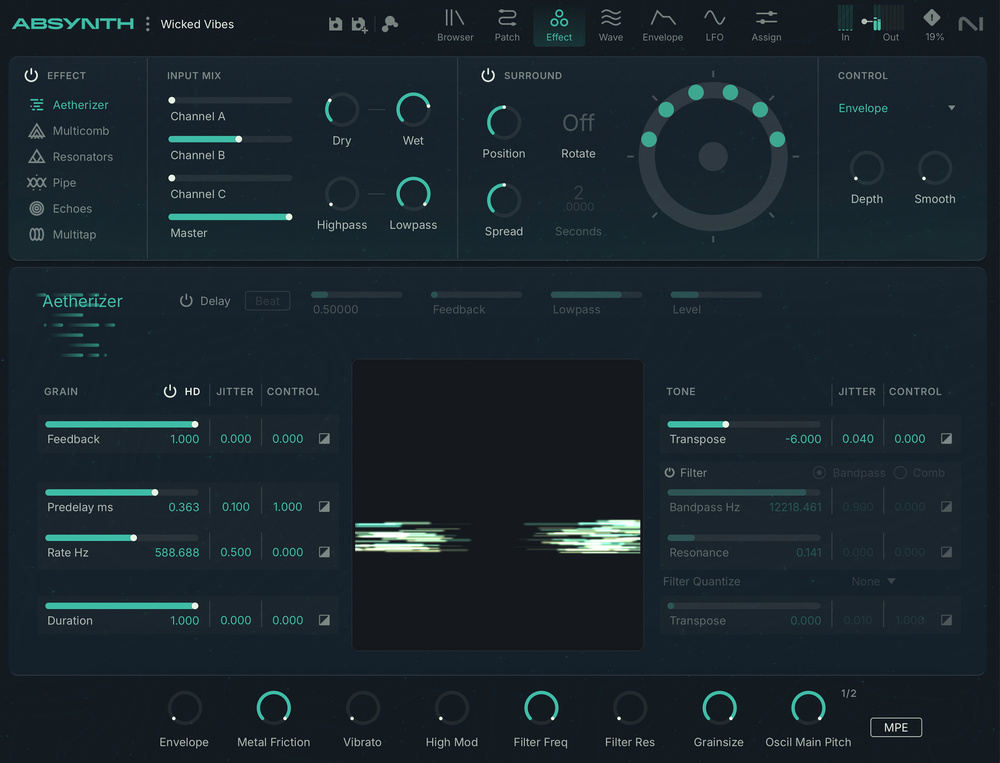Click the input mix Lowpass knob
1000x763 pixels.
click(x=413, y=194)
